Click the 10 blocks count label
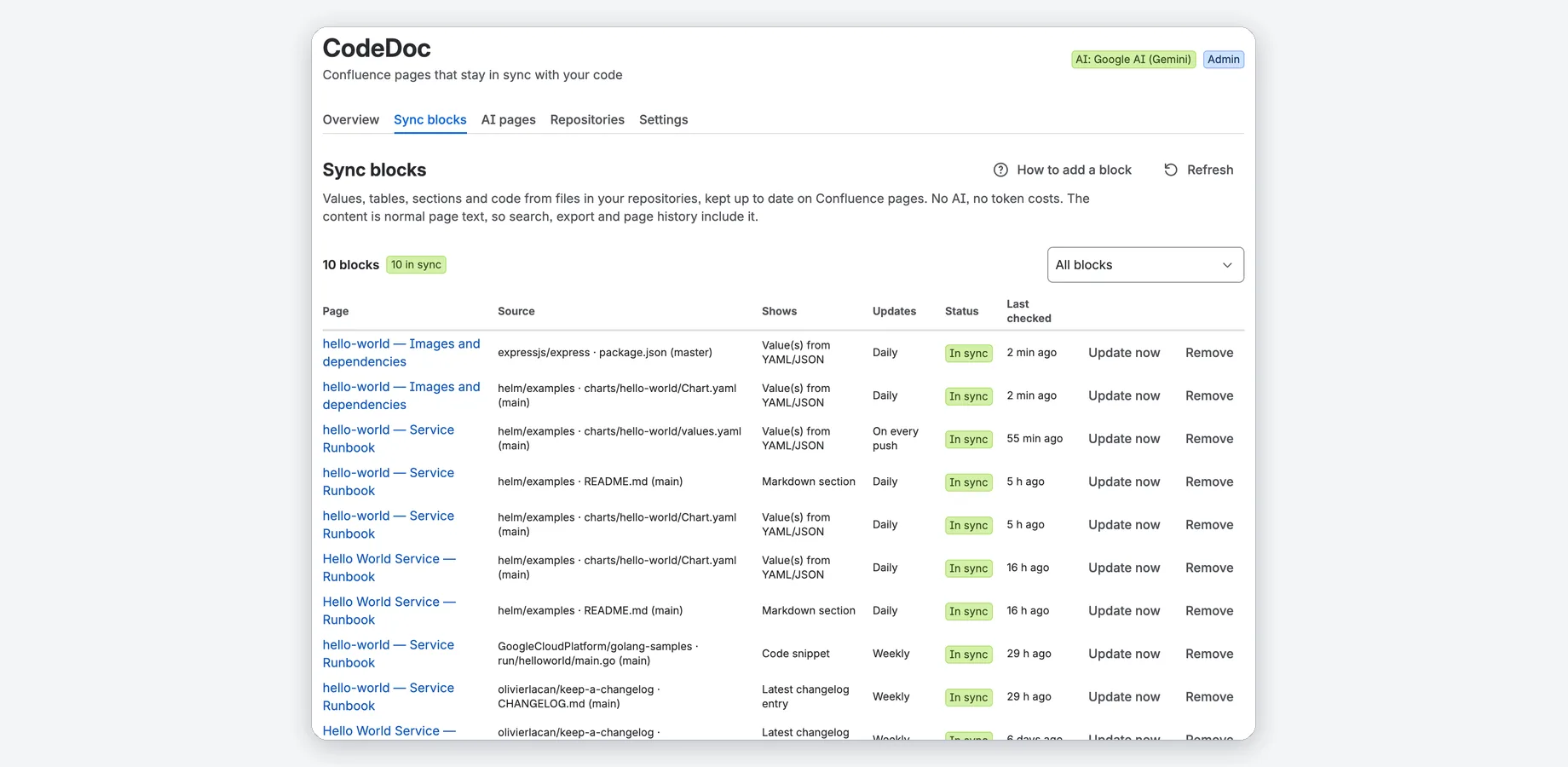This screenshot has width=1568, height=767. pyautogui.click(x=350, y=265)
